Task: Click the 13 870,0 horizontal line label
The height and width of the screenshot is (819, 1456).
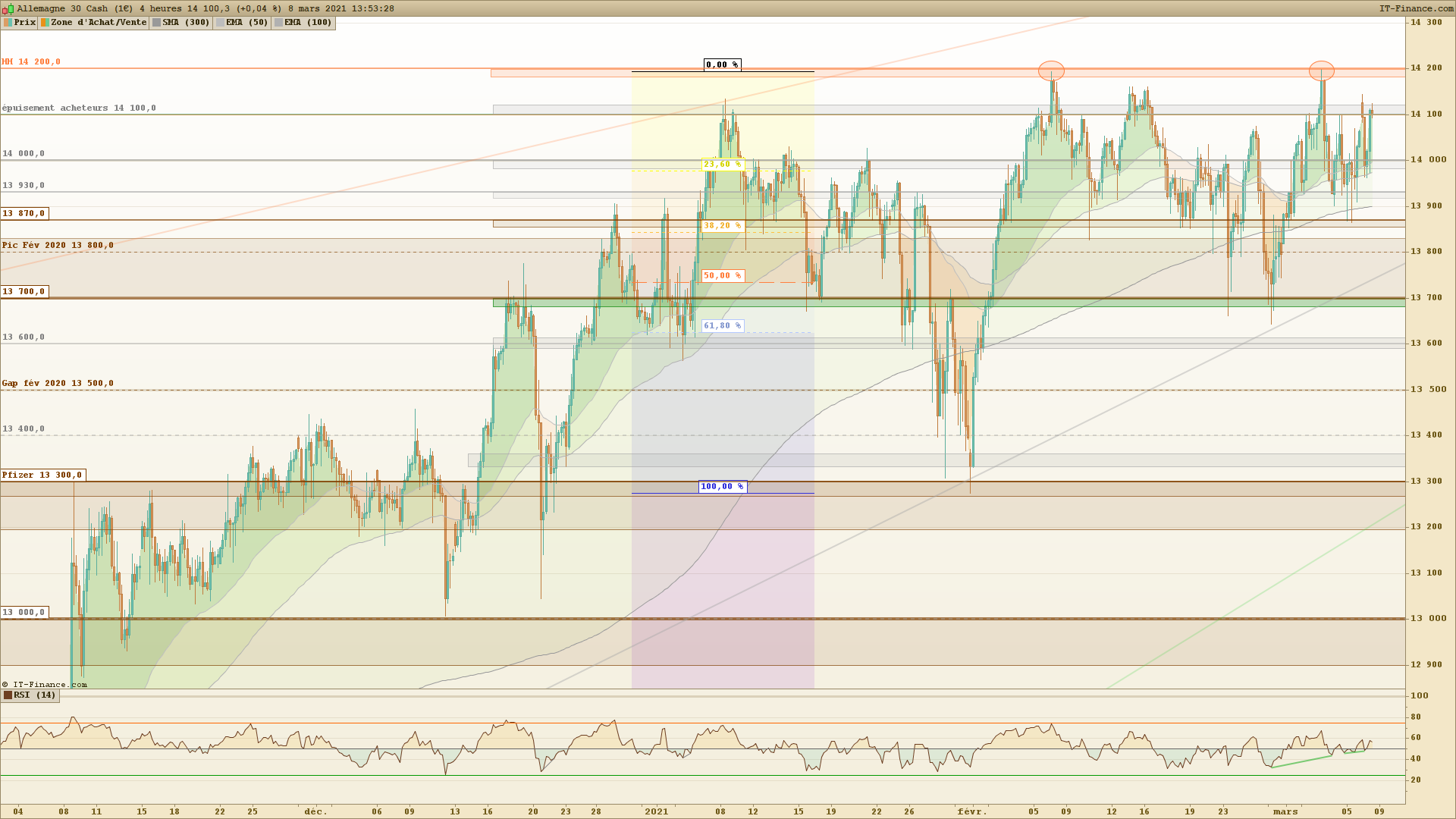Action: tap(24, 213)
